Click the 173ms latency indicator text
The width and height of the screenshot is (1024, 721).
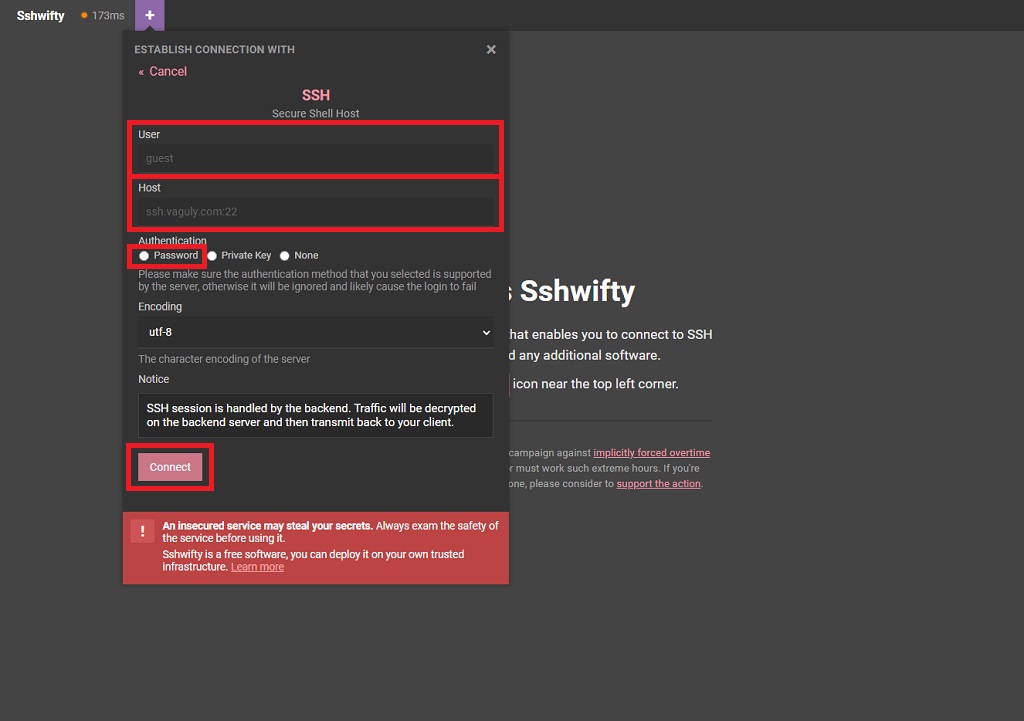click(x=108, y=16)
